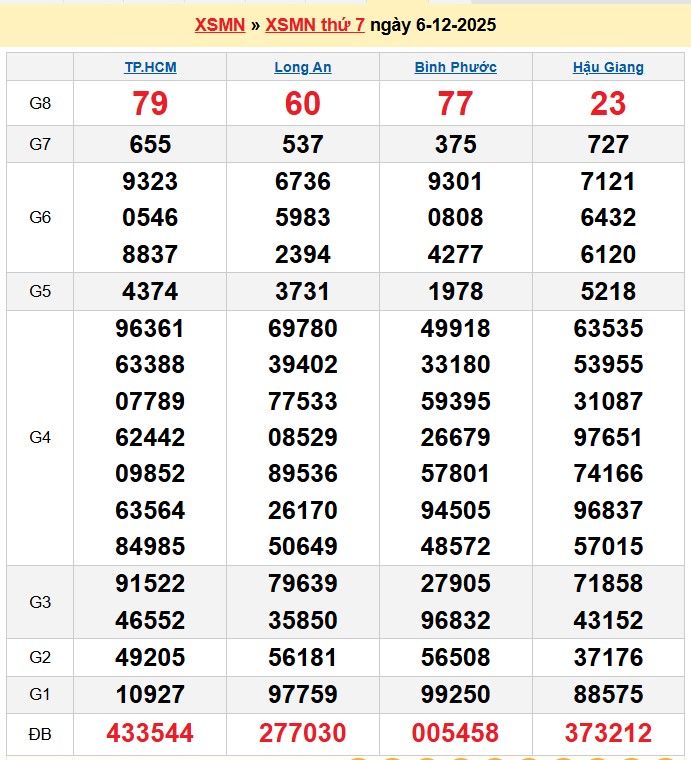The width and height of the screenshot is (691, 760).
Task: Click the G7 number 655
Action: click(x=150, y=144)
